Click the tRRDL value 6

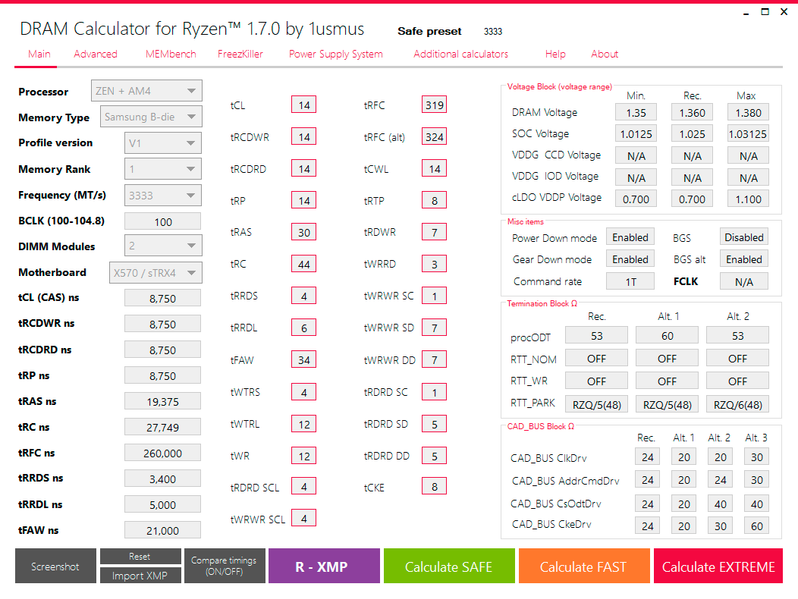304,328
